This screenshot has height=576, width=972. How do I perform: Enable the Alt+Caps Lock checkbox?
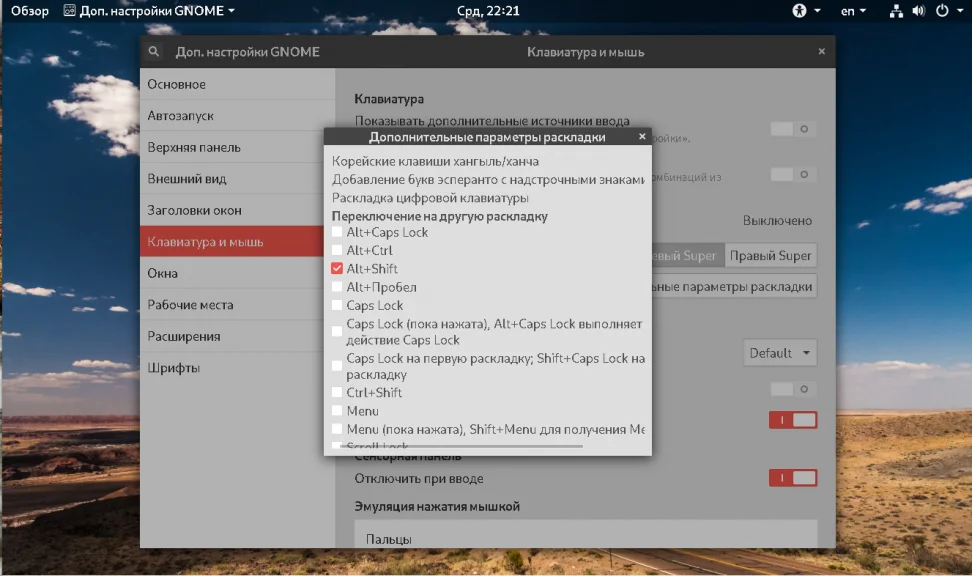(337, 232)
